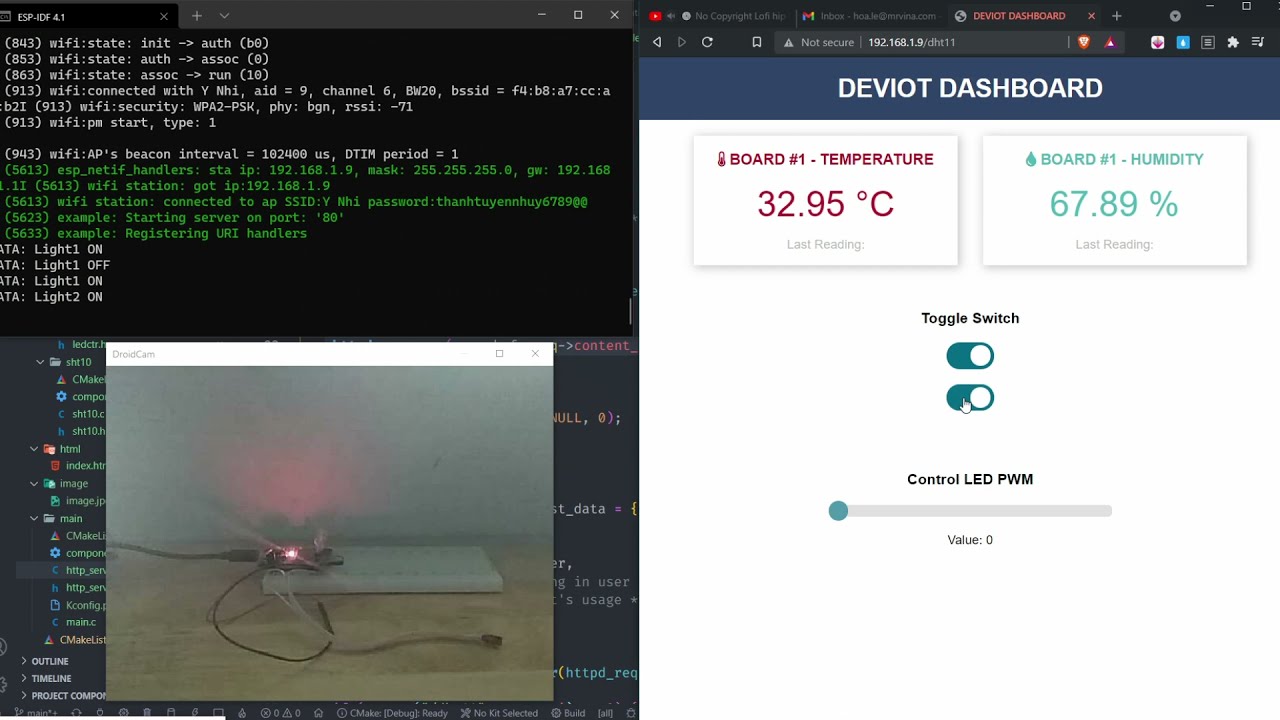
Task: Click the ESP-IDF flash flame icon
Action: [x=242, y=713]
